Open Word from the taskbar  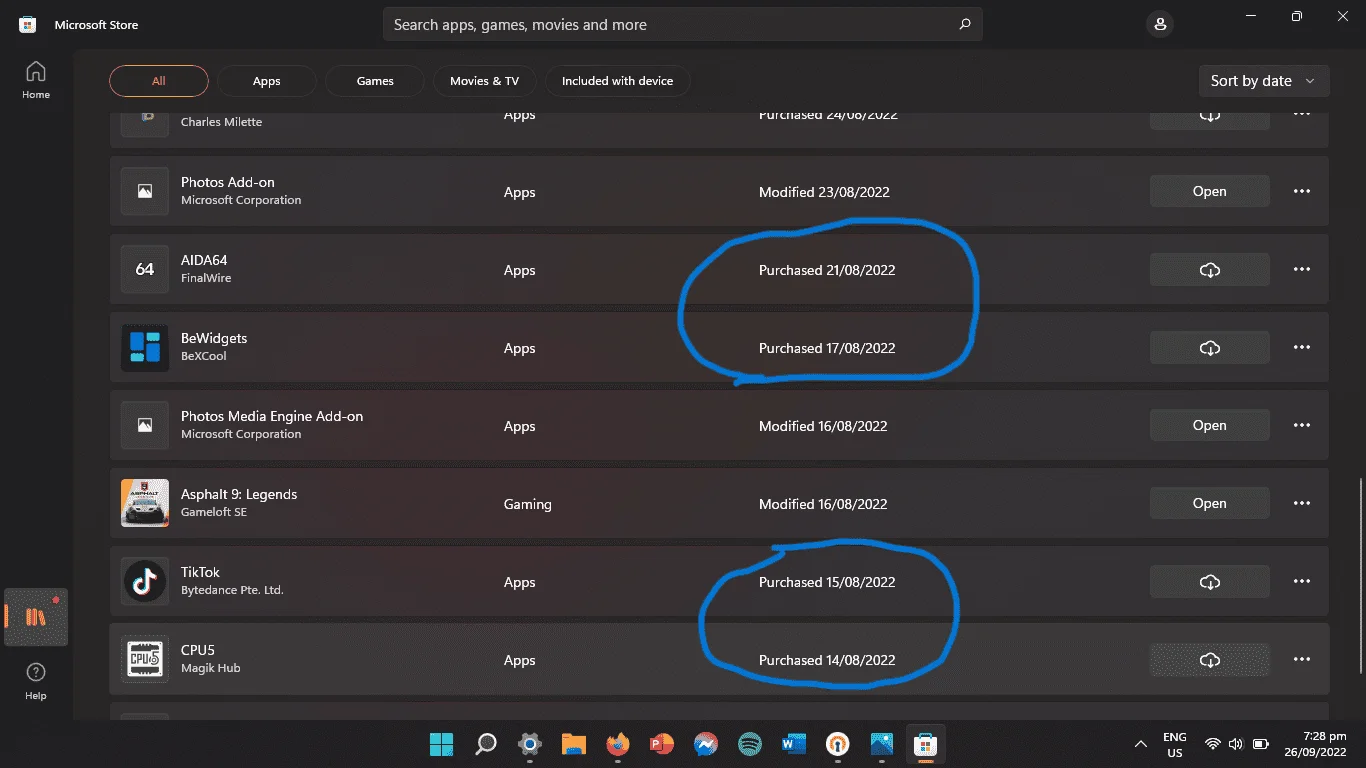793,744
